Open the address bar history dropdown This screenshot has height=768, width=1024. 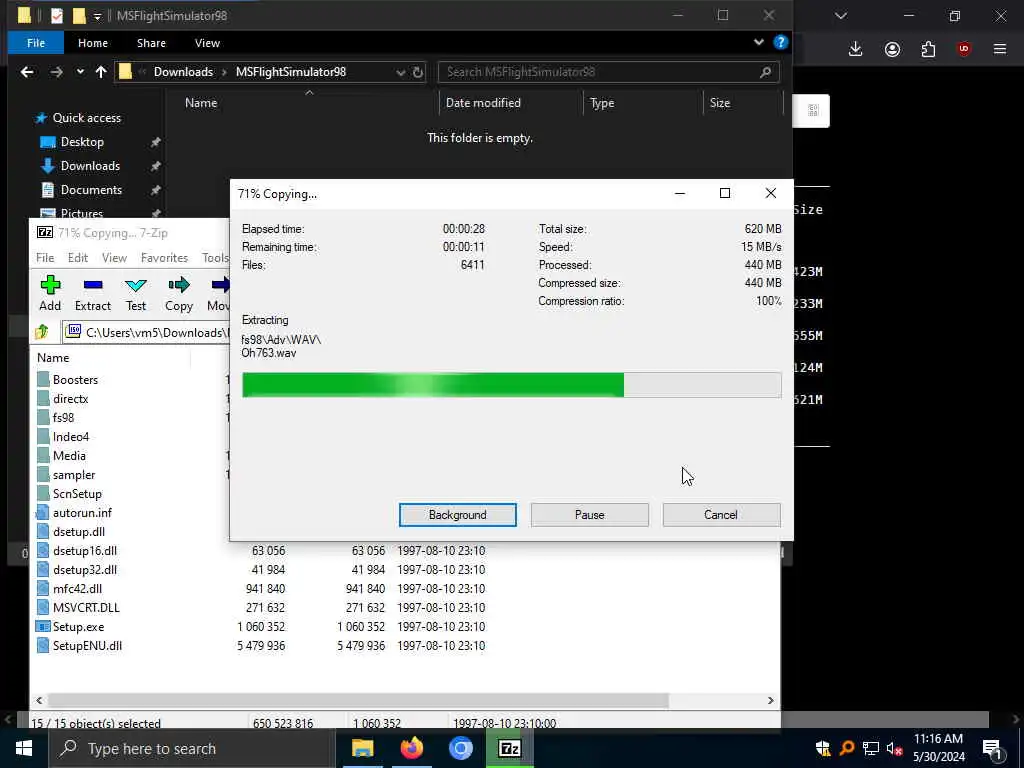click(x=400, y=72)
